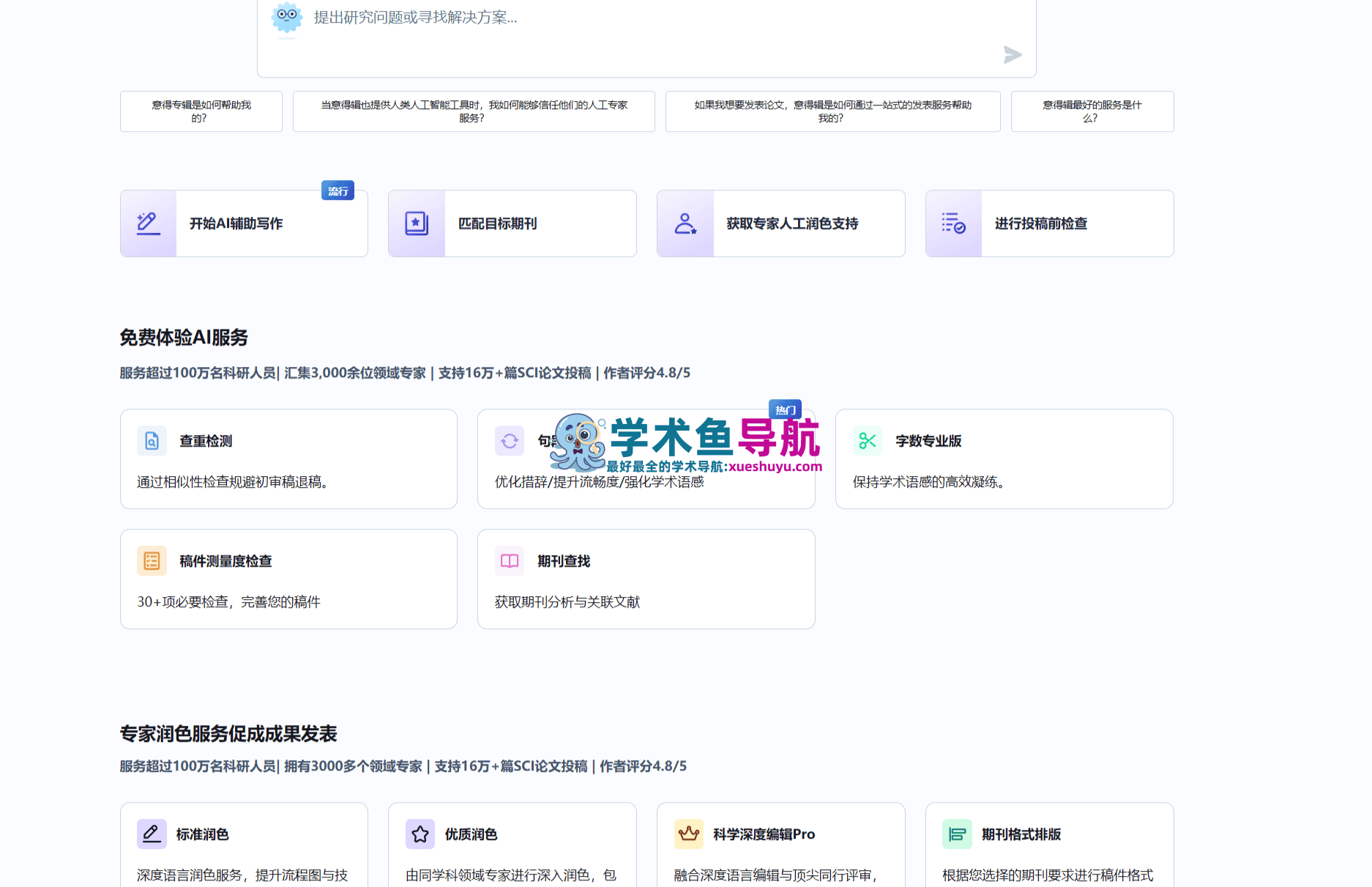Image resolution: width=1372 pixels, height=887 pixels.
Task: Click the orange checklist icon for 稿件测量度检查
Action: pos(152,561)
